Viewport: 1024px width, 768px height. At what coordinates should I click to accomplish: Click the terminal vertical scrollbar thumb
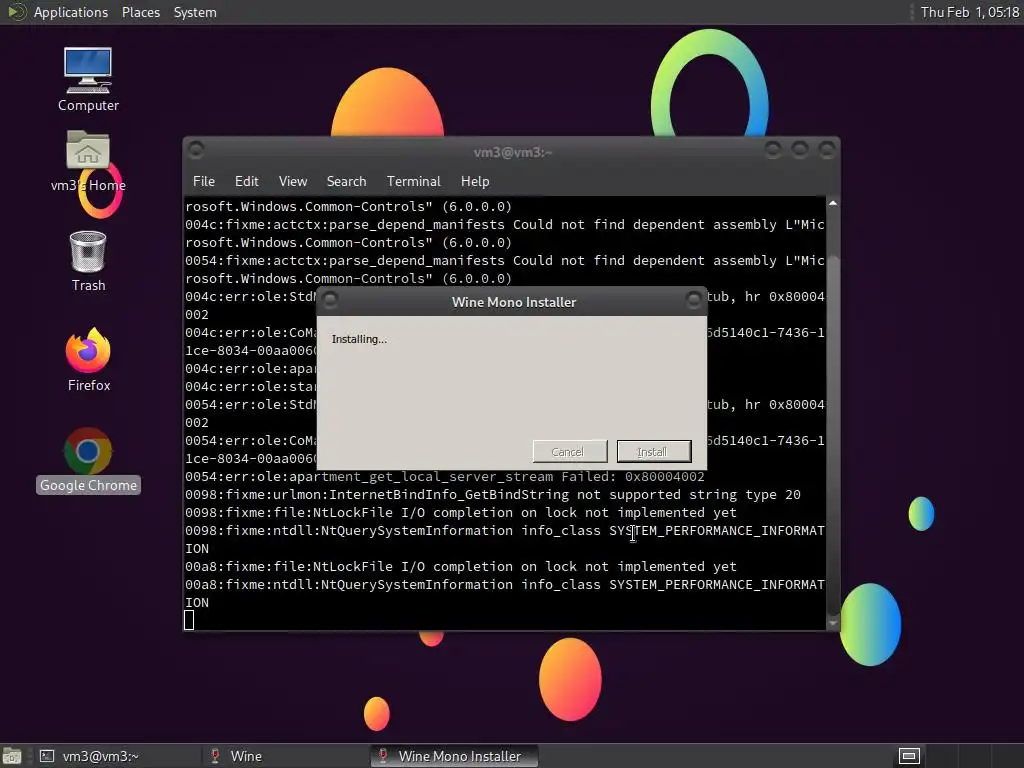(x=833, y=434)
